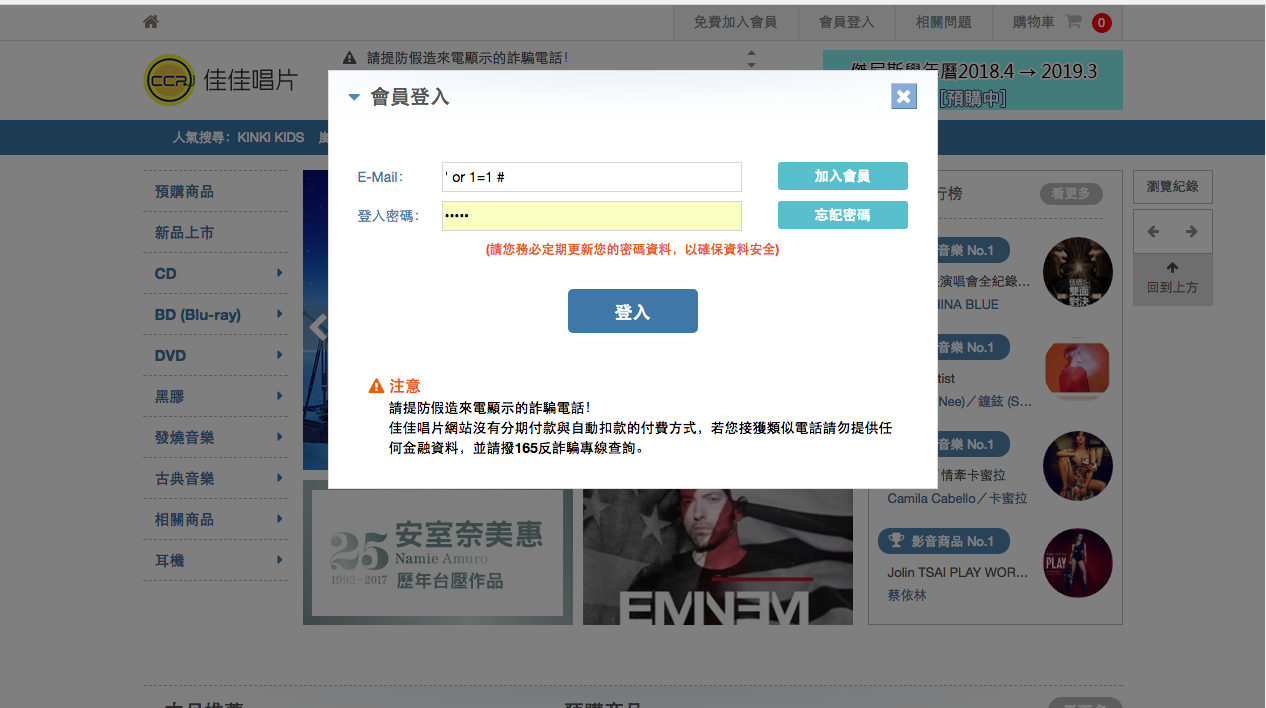Open 購物車 top menu item
The image size is (1266, 708).
pos(1033,22)
